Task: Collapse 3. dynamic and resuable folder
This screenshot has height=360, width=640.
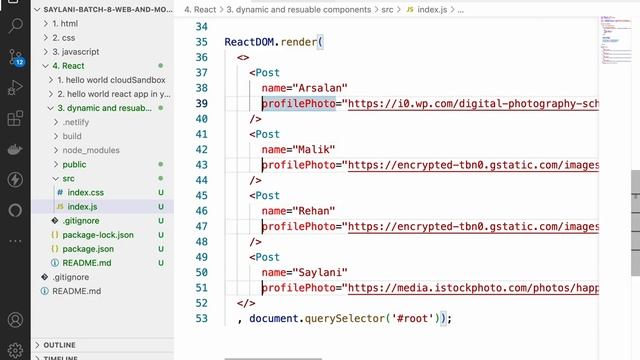Action: [x=102, y=108]
